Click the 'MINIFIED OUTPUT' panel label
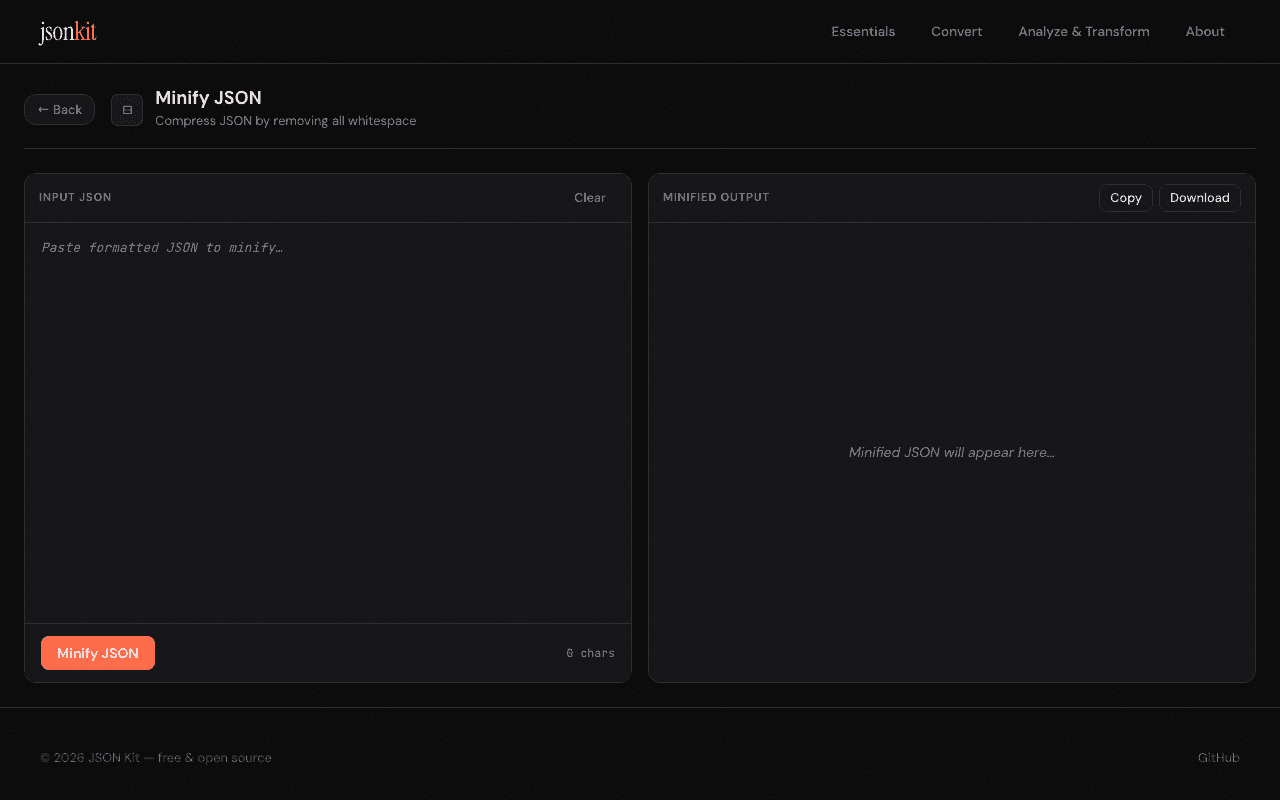This screenshot has height=800, width=1280. tap(716, 197)
